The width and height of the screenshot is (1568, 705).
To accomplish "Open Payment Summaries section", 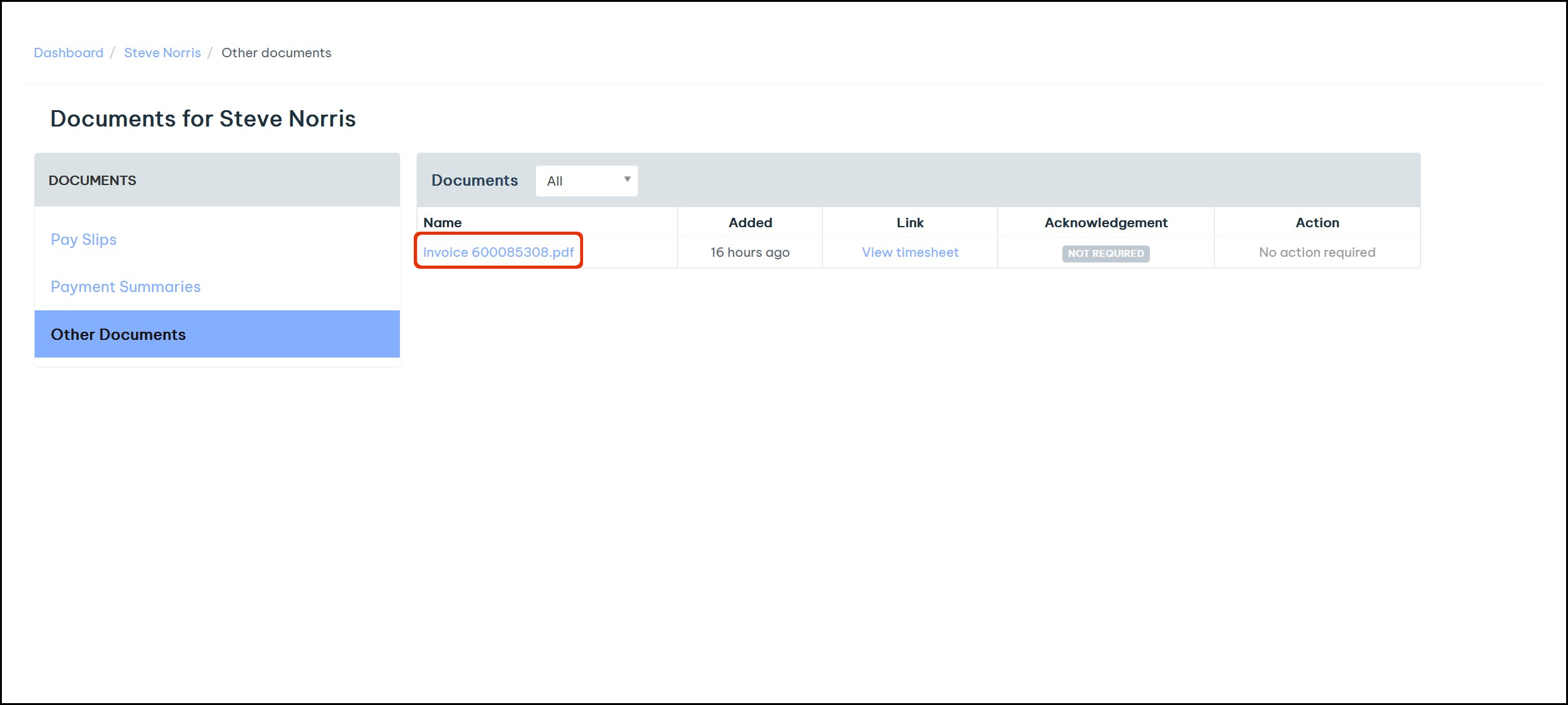I will coord(125,286).
